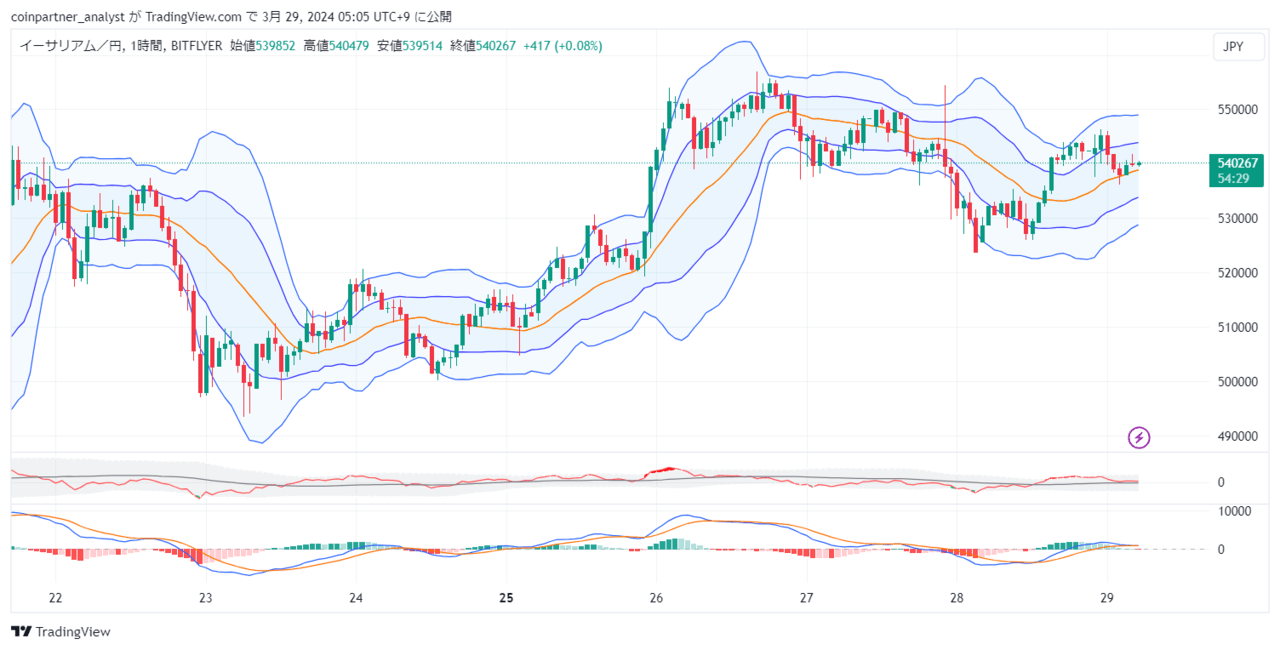Click the TradingView logo in the bottom corner
Viewport: 1280px width, 650px height.
click(x=63, y=632)
